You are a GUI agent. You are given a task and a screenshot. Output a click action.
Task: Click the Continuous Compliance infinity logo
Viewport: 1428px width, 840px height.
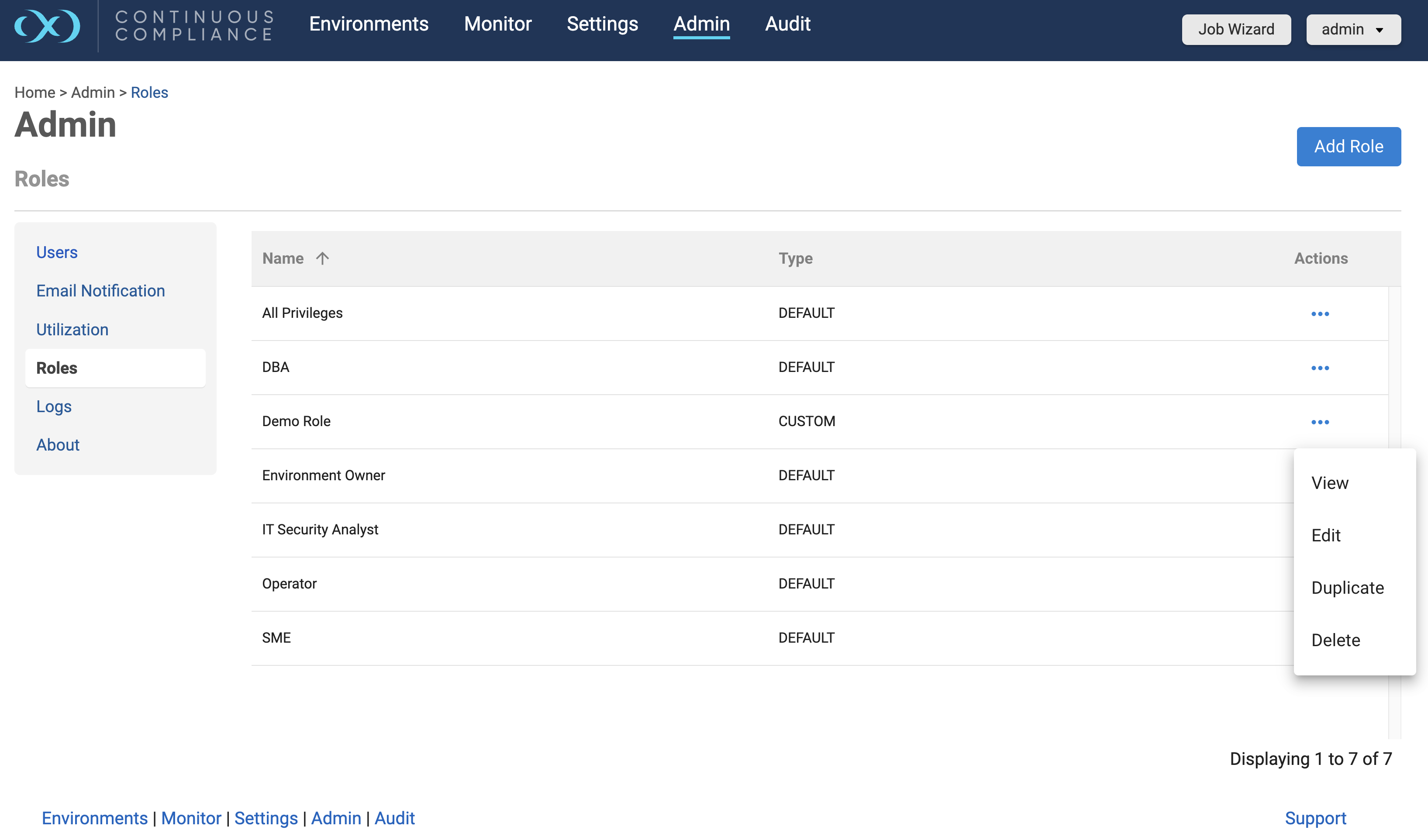coord(48,26)
